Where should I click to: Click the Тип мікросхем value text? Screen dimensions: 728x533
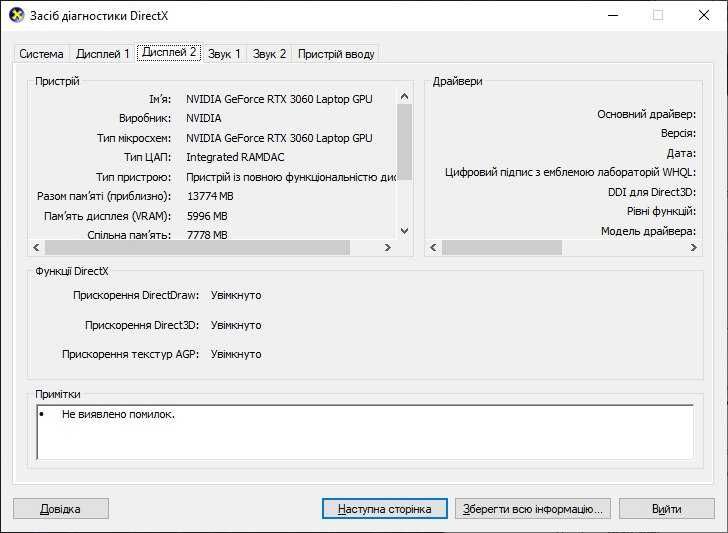(279, 138)
